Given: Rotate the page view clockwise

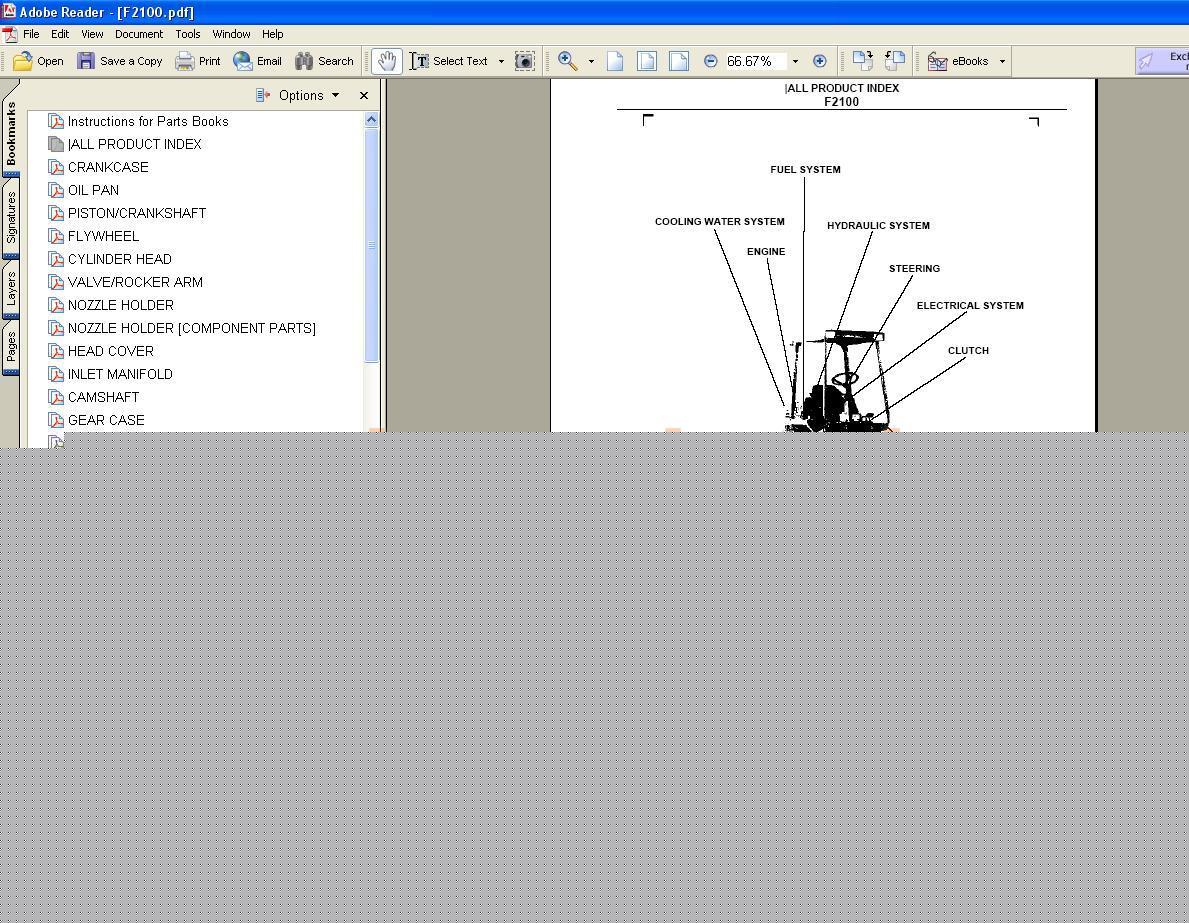Looking at the screenshot, I should pos(862,61).
